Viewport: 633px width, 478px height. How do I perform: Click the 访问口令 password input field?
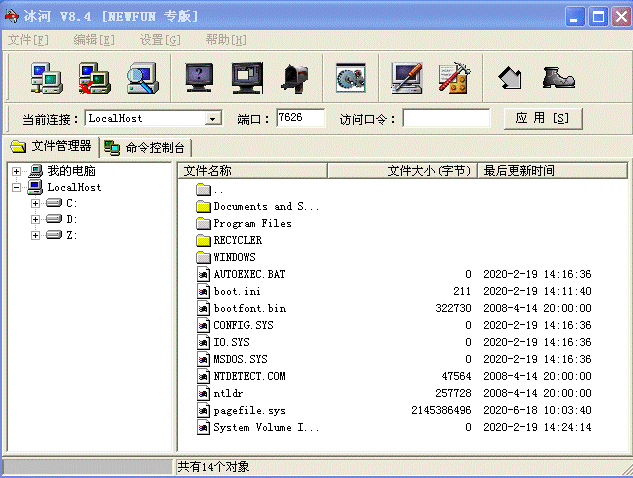(x=446, y=118)
